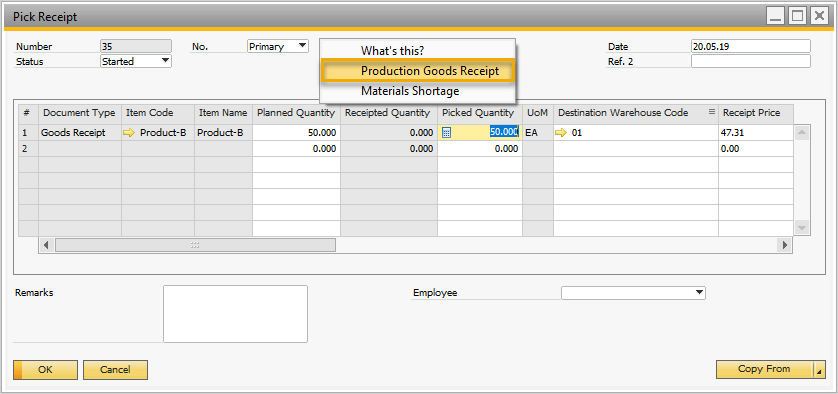Click vertical scrollbar down arrow
The image size is (838, 394).
pos(801,228)
